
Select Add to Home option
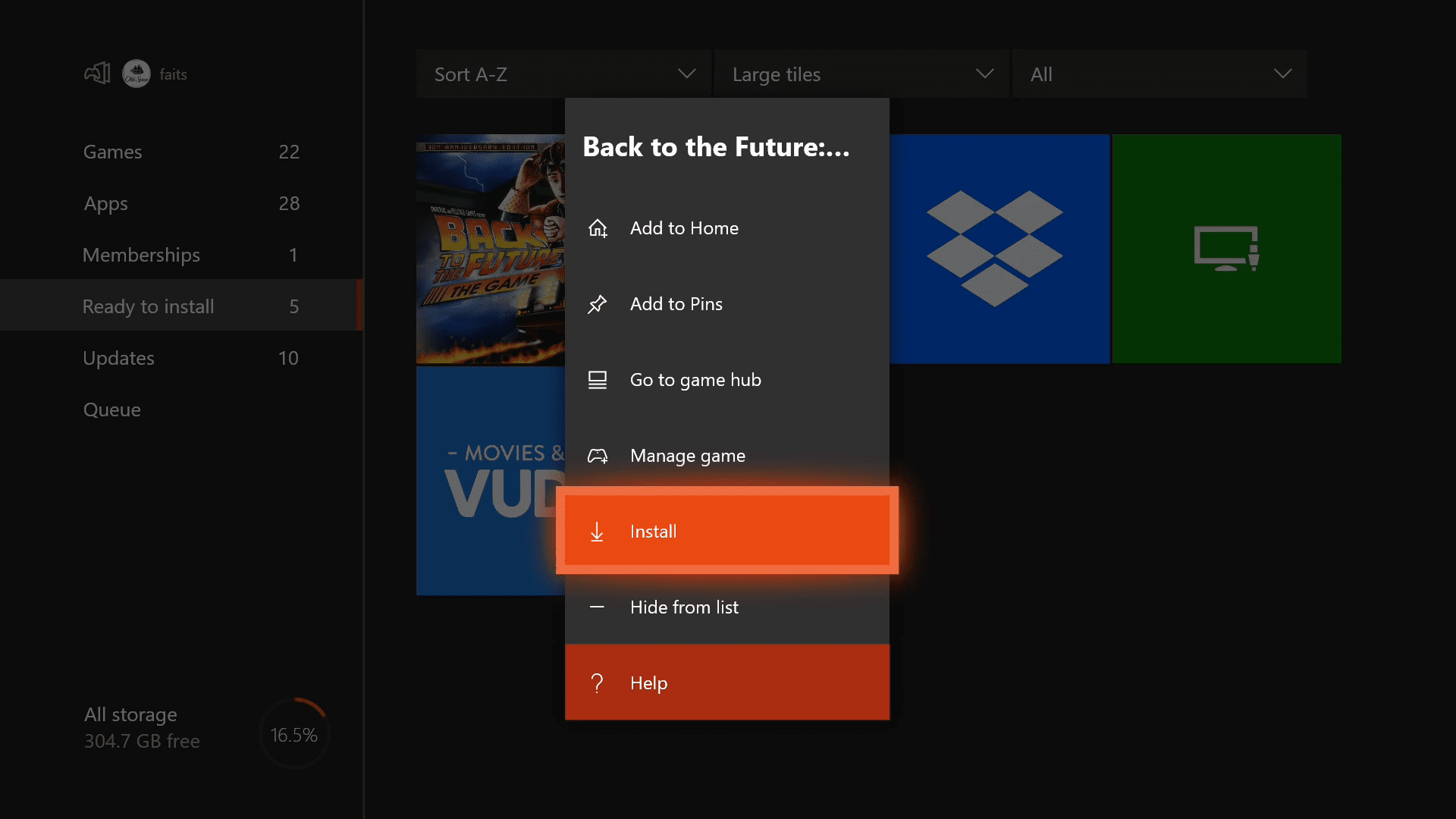point(727,227)
